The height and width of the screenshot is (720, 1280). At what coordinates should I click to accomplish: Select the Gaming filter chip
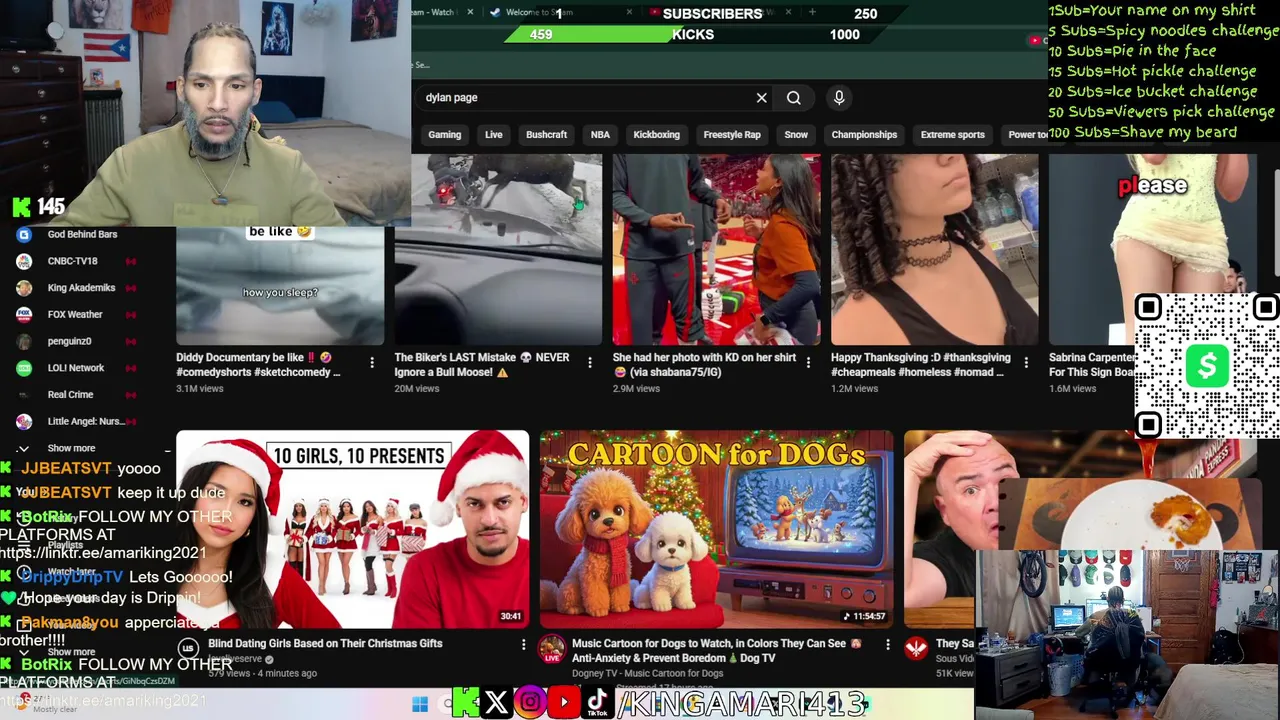click(445, 134)
